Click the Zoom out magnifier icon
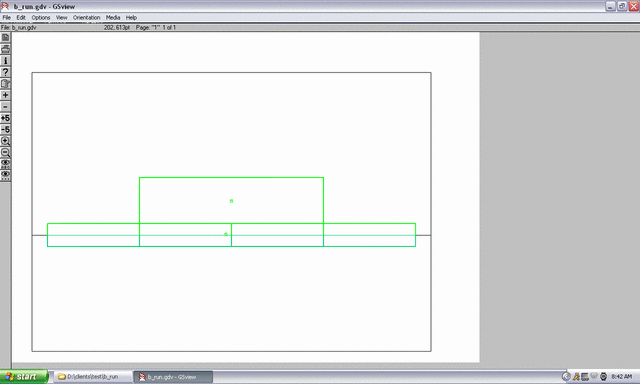This screenshot has height=384, width=640. 5,152
